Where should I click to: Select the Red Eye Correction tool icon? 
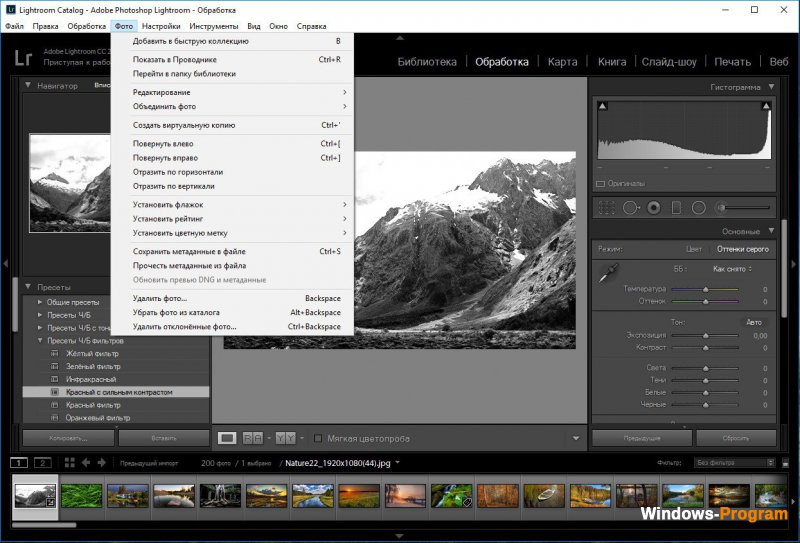(654, 208)
